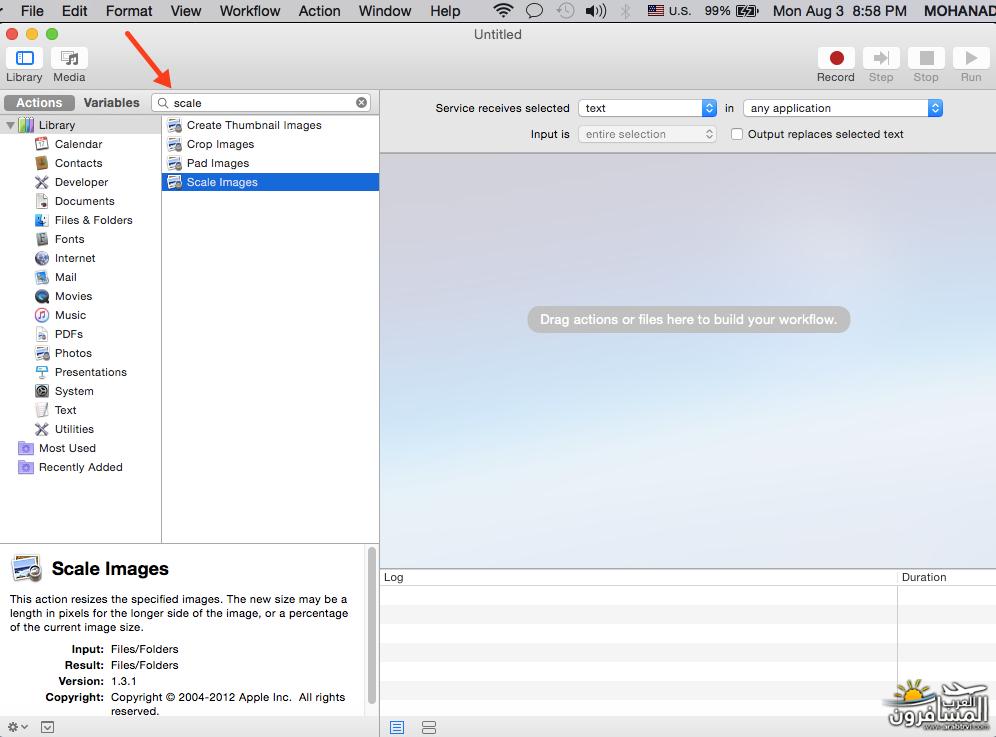Select the Mail category icon
The height and width of the screenshot is (737, 996).
42,278
